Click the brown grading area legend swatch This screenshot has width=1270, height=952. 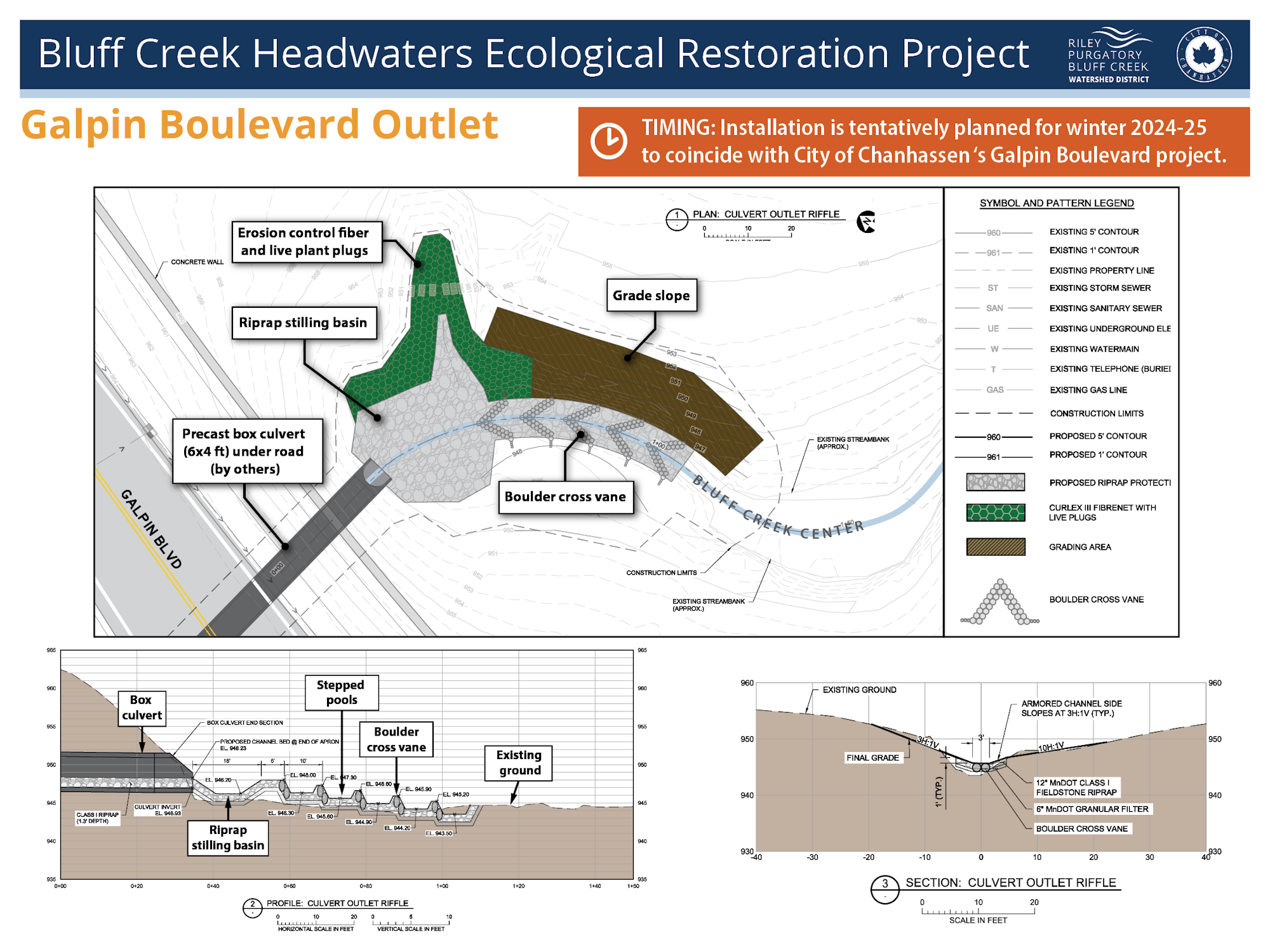point(995,546)
